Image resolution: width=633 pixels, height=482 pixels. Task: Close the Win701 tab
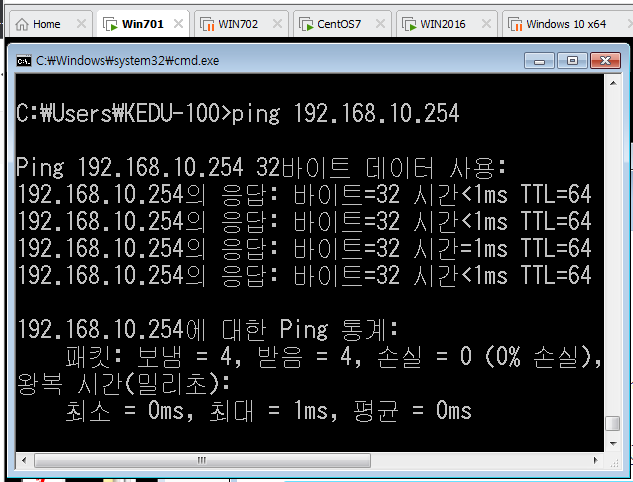click(x=178, y=24)
